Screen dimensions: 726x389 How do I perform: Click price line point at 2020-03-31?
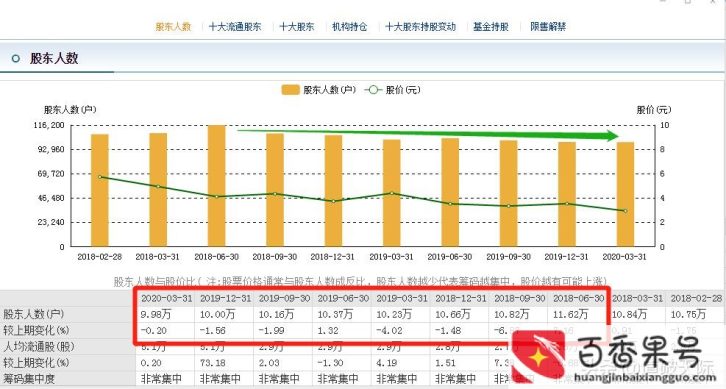pos(626,211)
